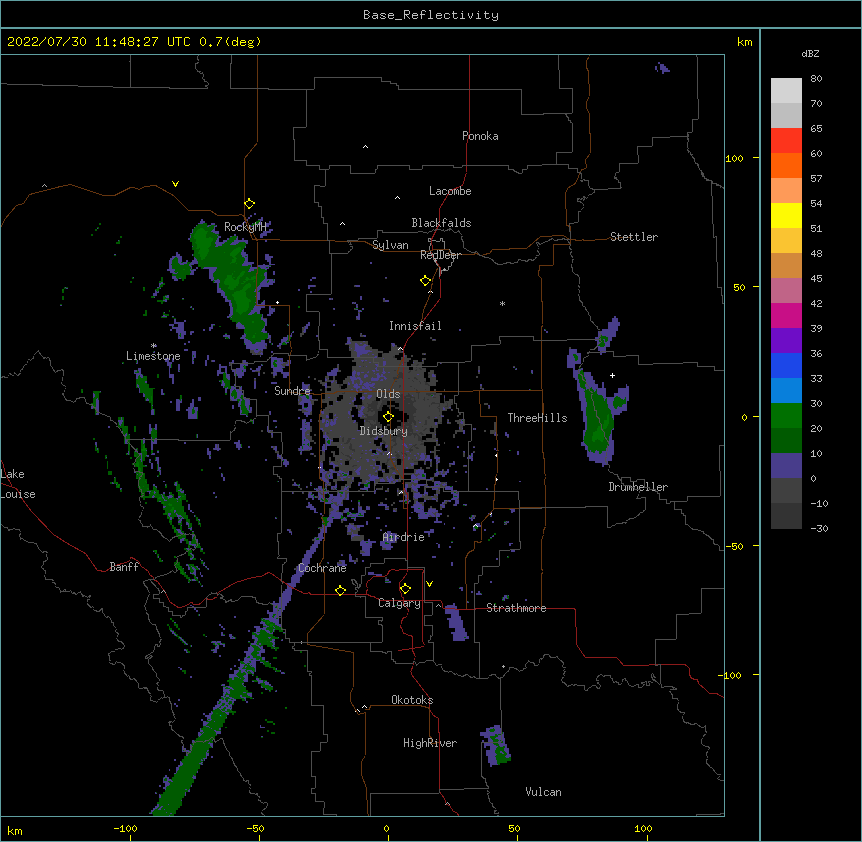Click the Lake Louise label

click(18, 484)
